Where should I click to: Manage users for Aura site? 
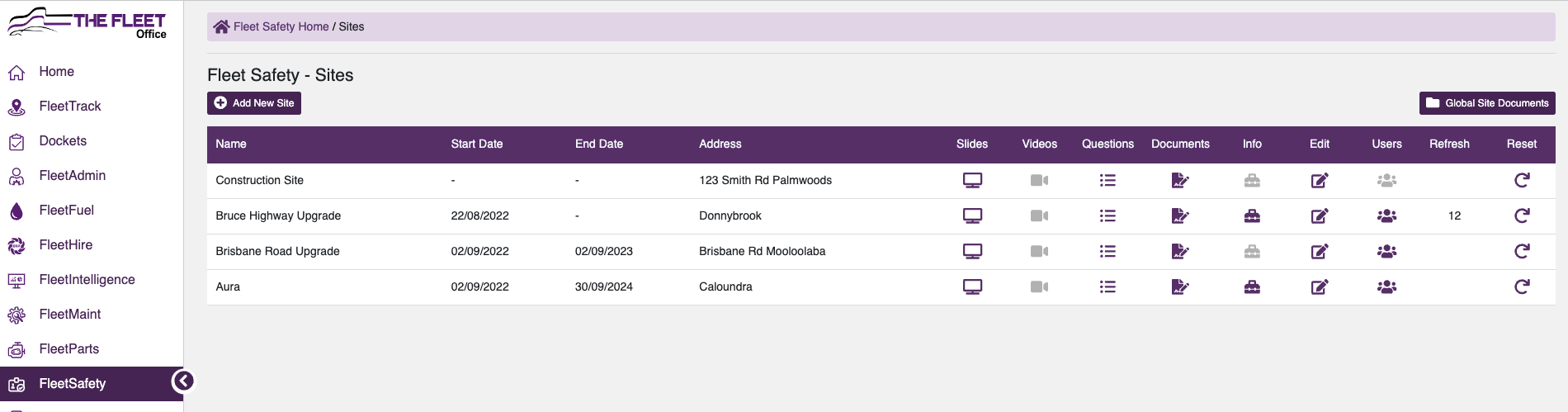tap(1386, 287)
